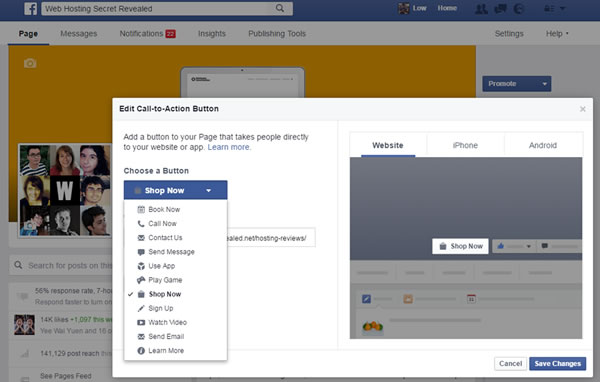The width and height of the screenshot is (600, 382).
Task: Click the Cancel button
Action: point(510,364)
